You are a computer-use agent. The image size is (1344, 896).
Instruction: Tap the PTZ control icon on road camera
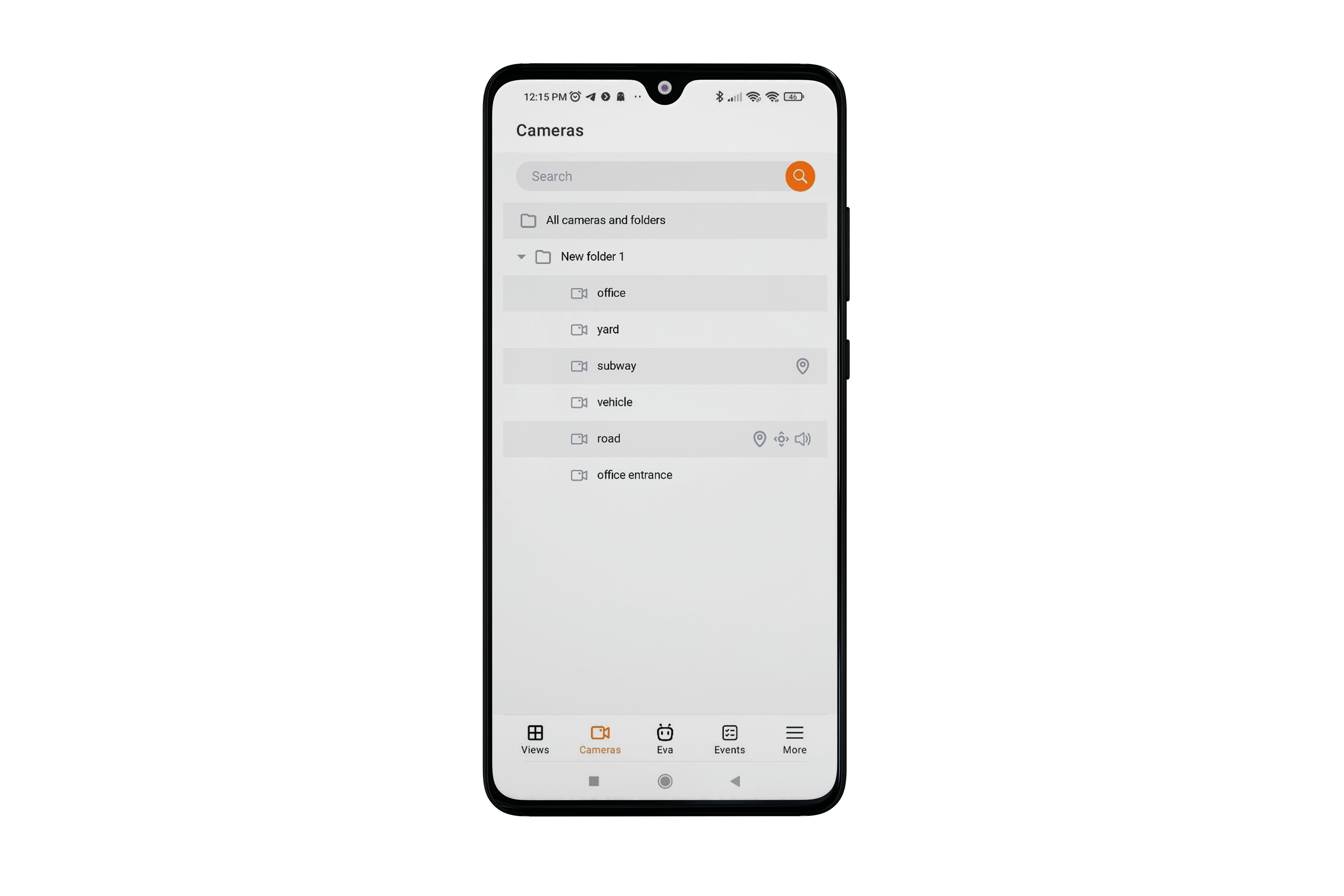coord(781,438)
